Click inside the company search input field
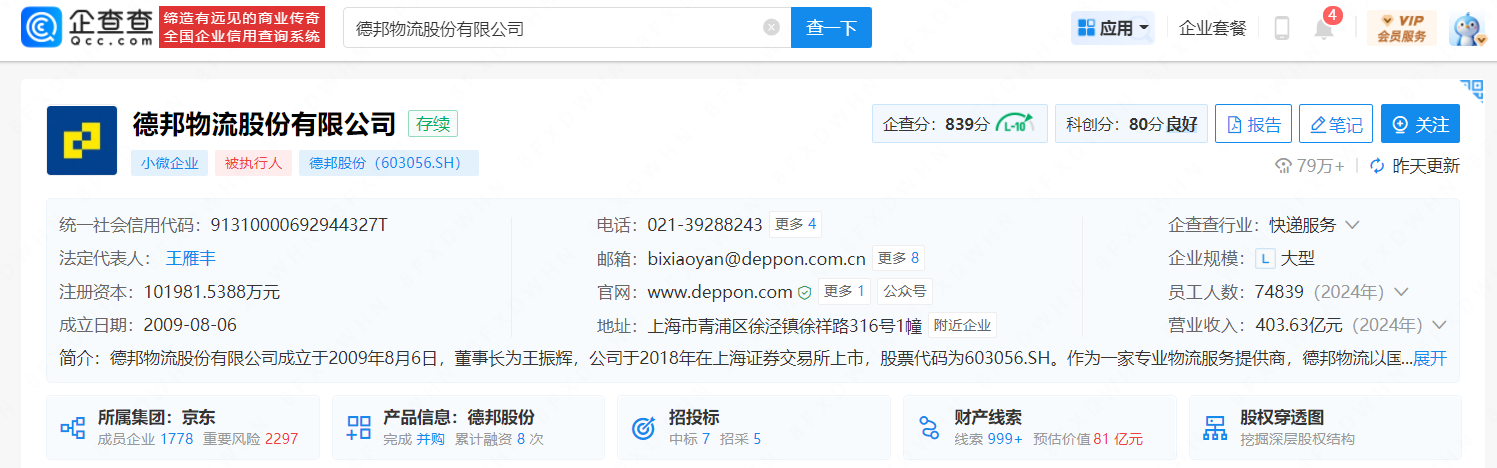Image resolution: width=1497 pixels, height=468 pixels. (x=550, y=28)
